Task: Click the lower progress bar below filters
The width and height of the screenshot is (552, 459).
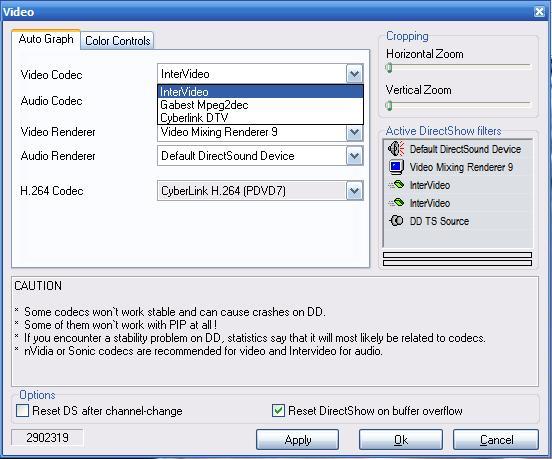Action: [x=457, y=263]
